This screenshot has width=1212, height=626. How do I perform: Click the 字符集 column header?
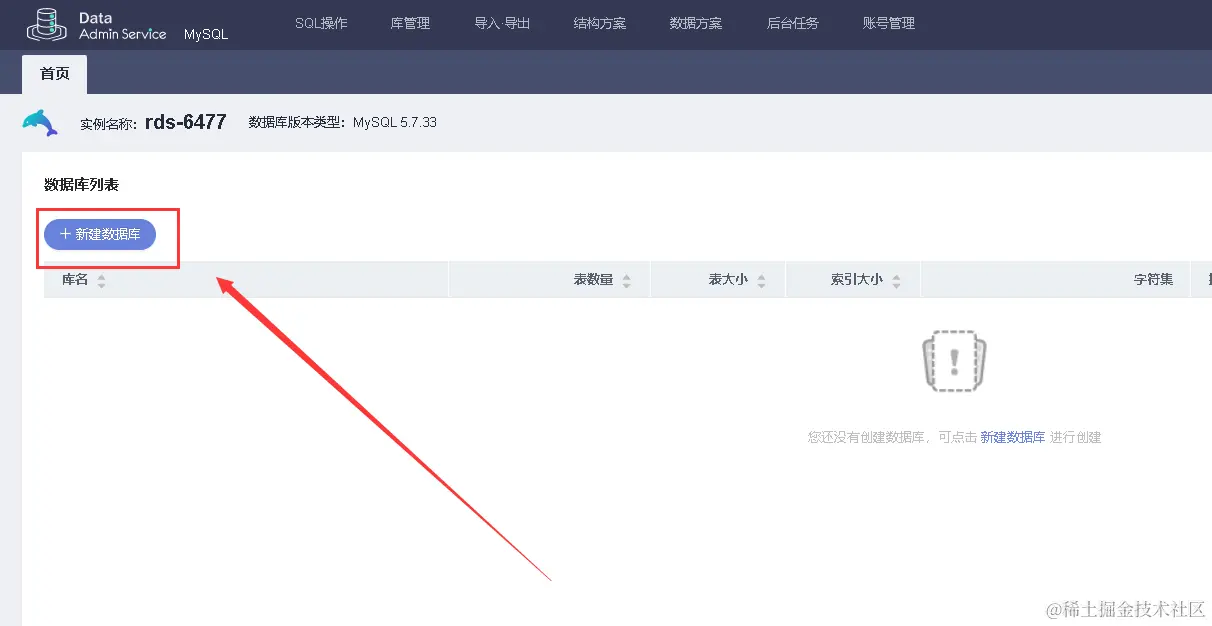pos(1056,280)
